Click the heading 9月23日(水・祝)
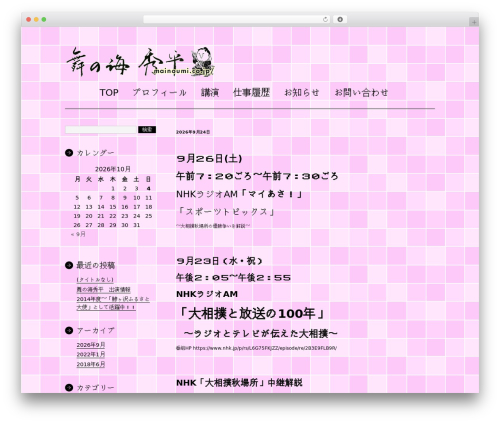Image resolution: width=500 pixels, height=423 pixels. [x=220, y=261]
